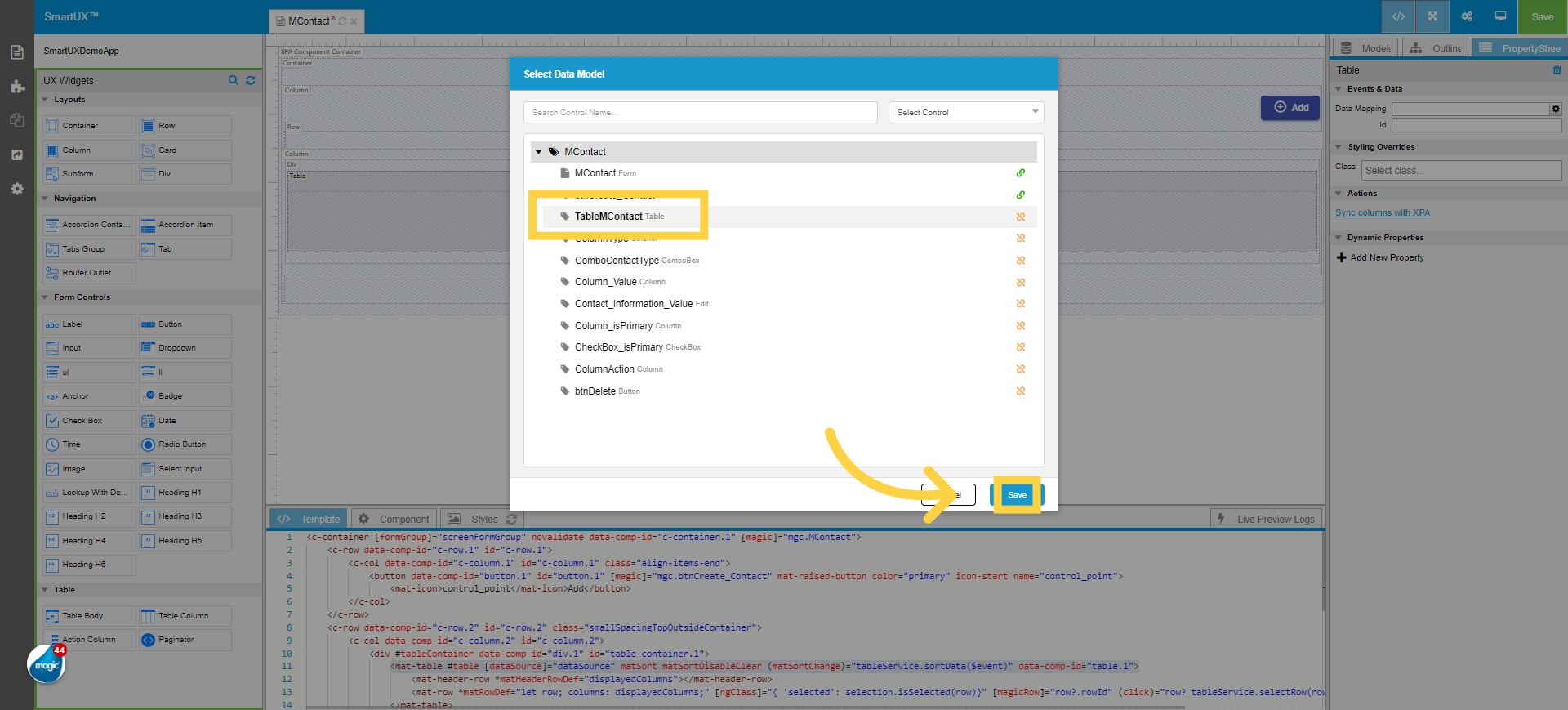Click Search Control Name field
The width and height of the screenshot is (1568, 710).
click(x=700, y=113)
